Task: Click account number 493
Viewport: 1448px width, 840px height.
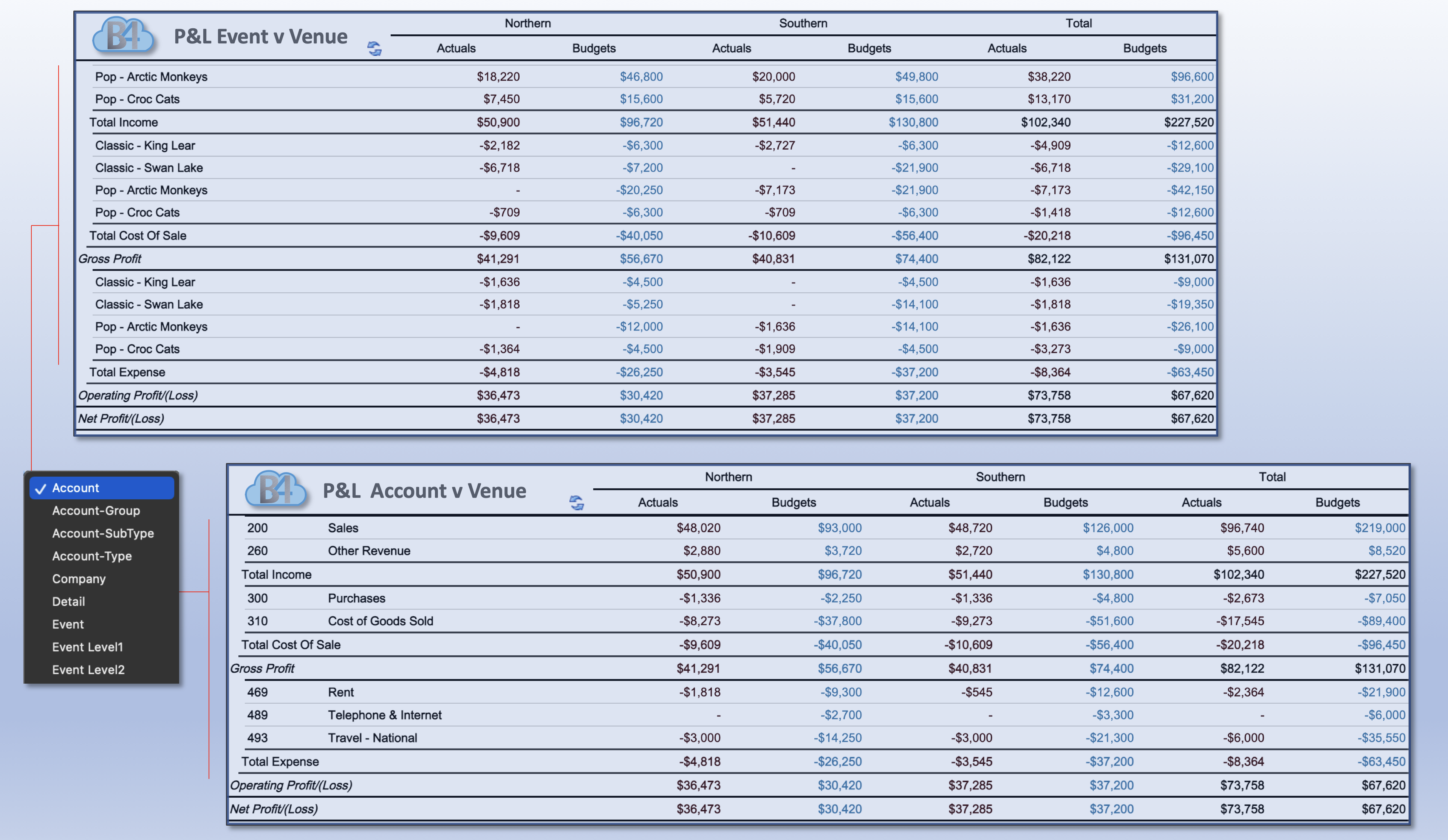Action: [x=257, y=738]
